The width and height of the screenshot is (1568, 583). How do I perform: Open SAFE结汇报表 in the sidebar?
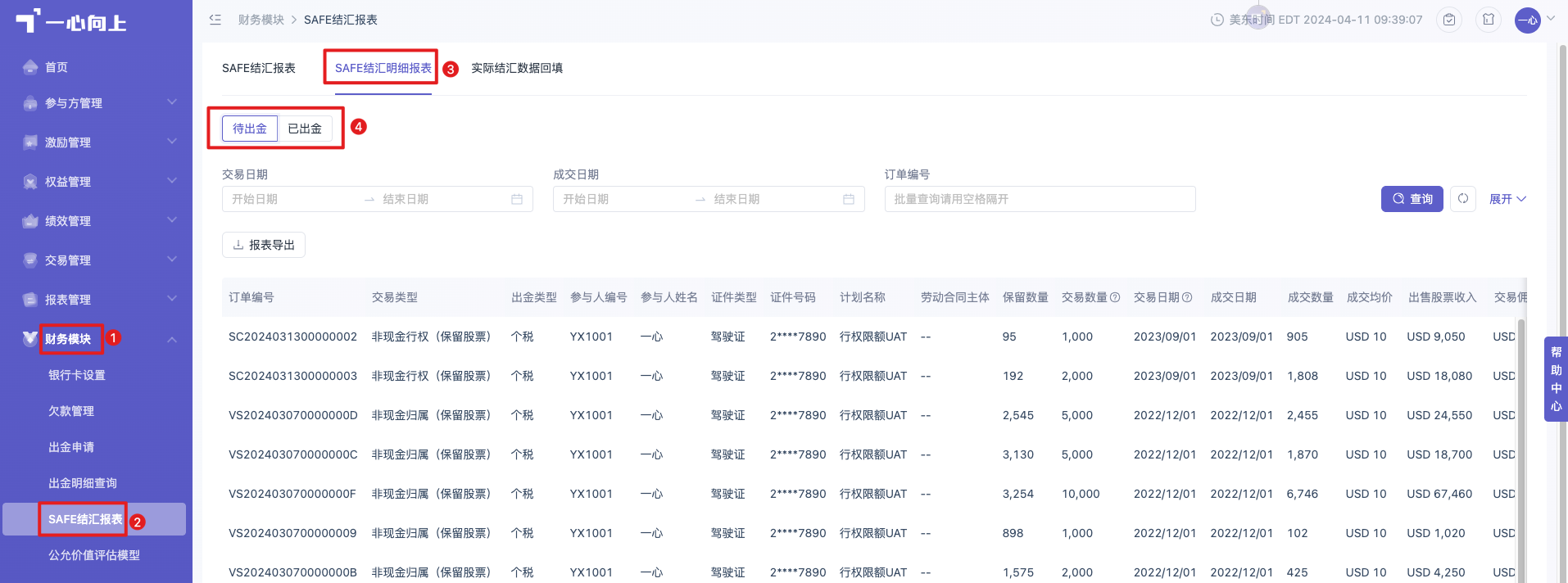pos(85,519)
